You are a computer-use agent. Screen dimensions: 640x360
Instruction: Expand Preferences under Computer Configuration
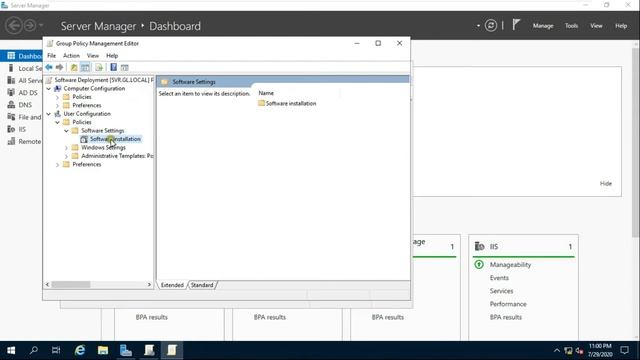tap(57, 105)
